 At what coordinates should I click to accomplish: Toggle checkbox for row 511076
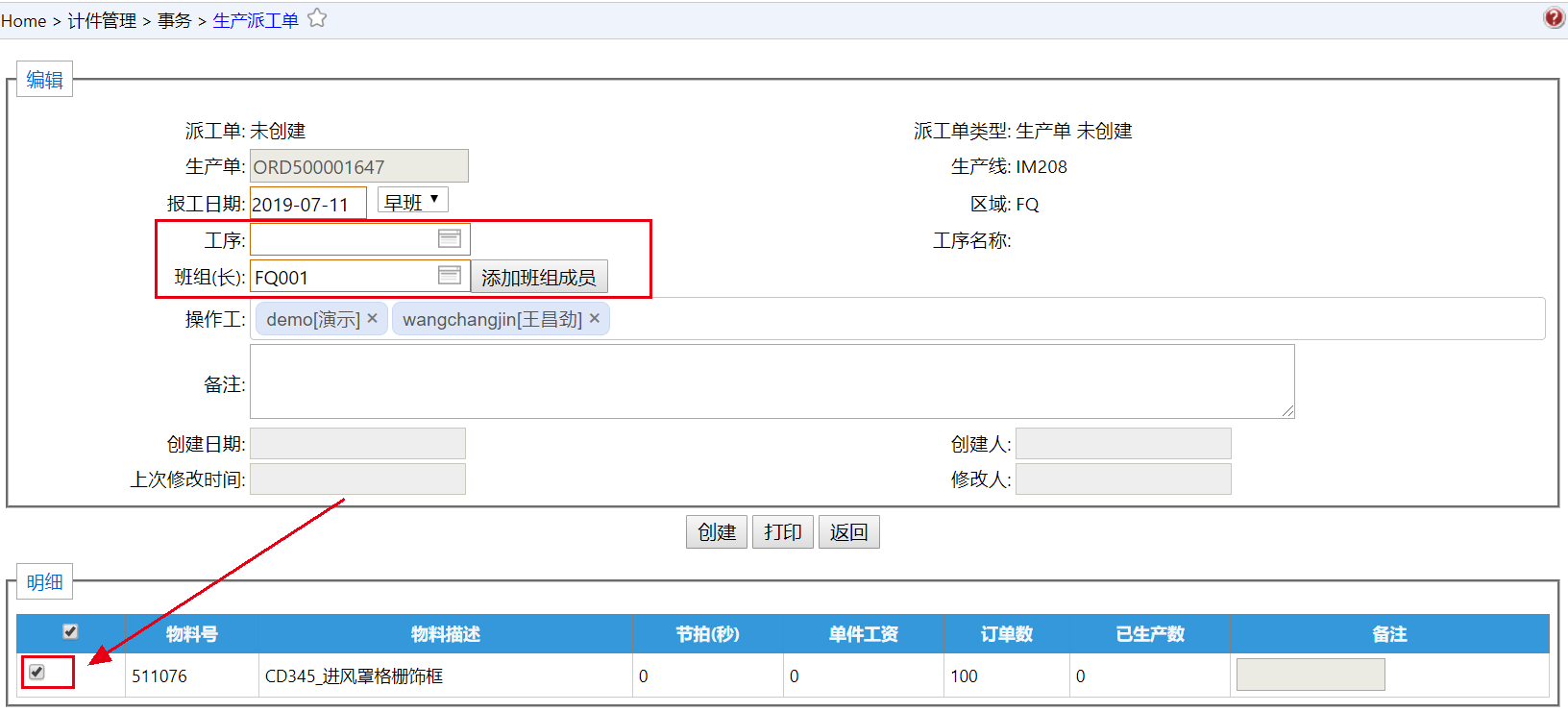(37, 672)
